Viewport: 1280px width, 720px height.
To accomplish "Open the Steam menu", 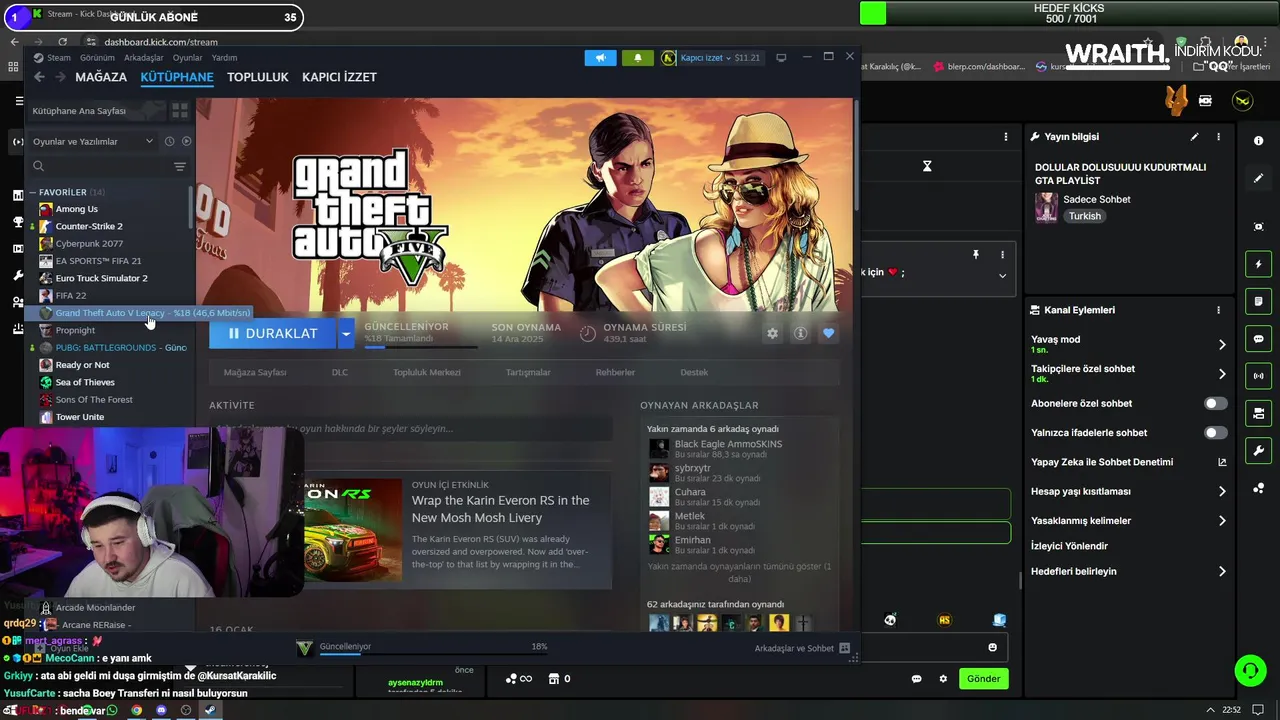I will 59,58.
